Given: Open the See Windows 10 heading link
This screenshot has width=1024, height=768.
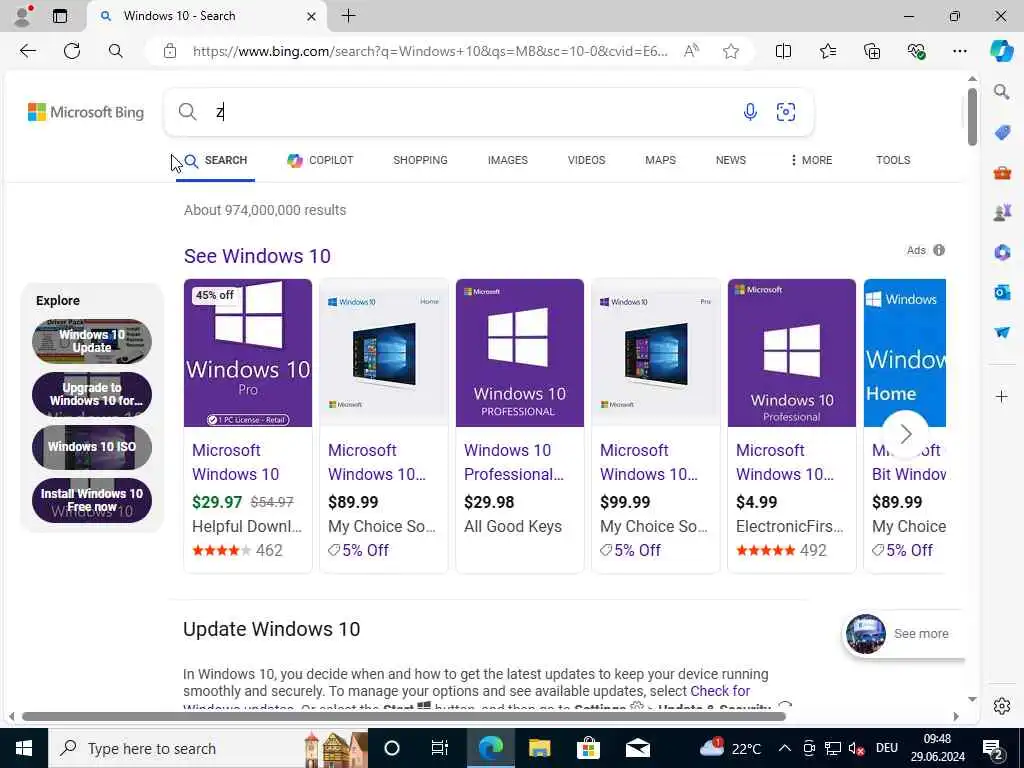Looking at the screenshot, I should pos(257,256).
